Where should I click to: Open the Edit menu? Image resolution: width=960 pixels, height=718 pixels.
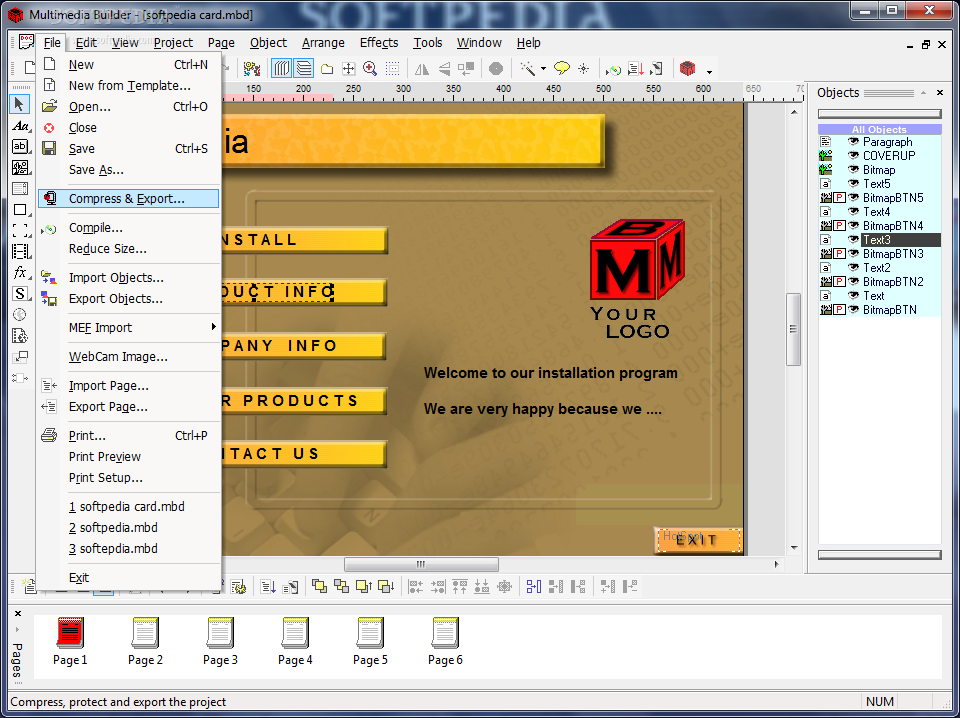click(x=86, y=43)
